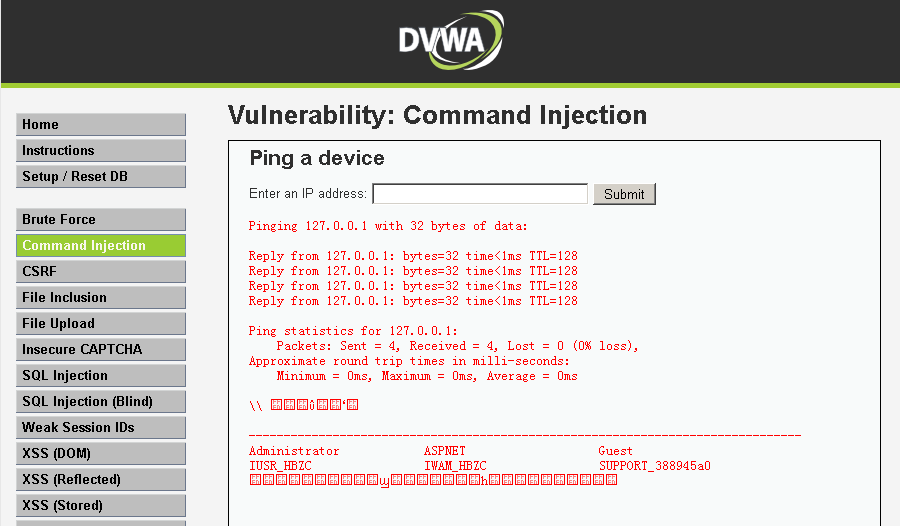
Task: Open Weak Session IDs page
Action: (100, 428)
